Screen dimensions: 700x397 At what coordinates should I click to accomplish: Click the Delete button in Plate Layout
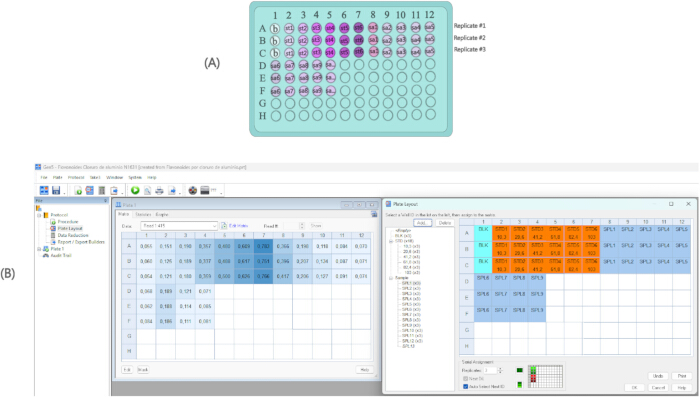[x=444, y=223]
